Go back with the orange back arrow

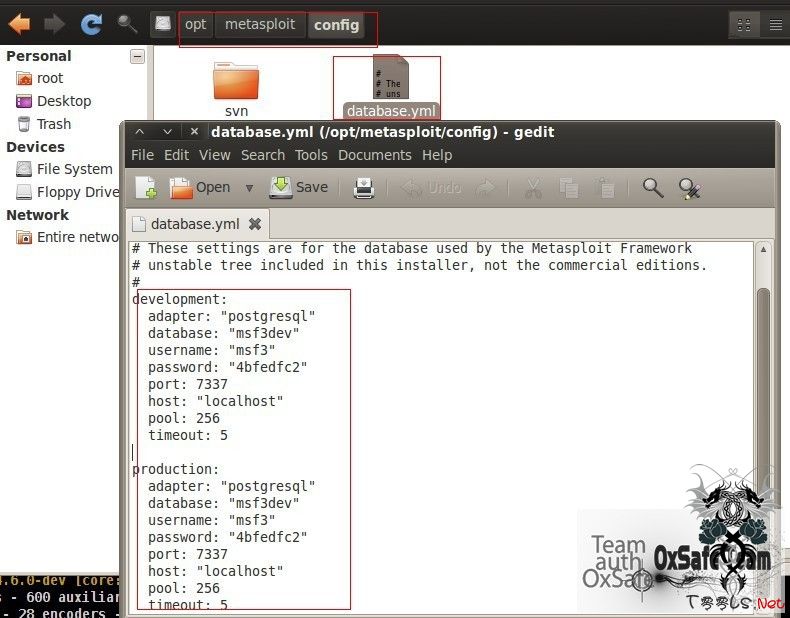(20, 24)
